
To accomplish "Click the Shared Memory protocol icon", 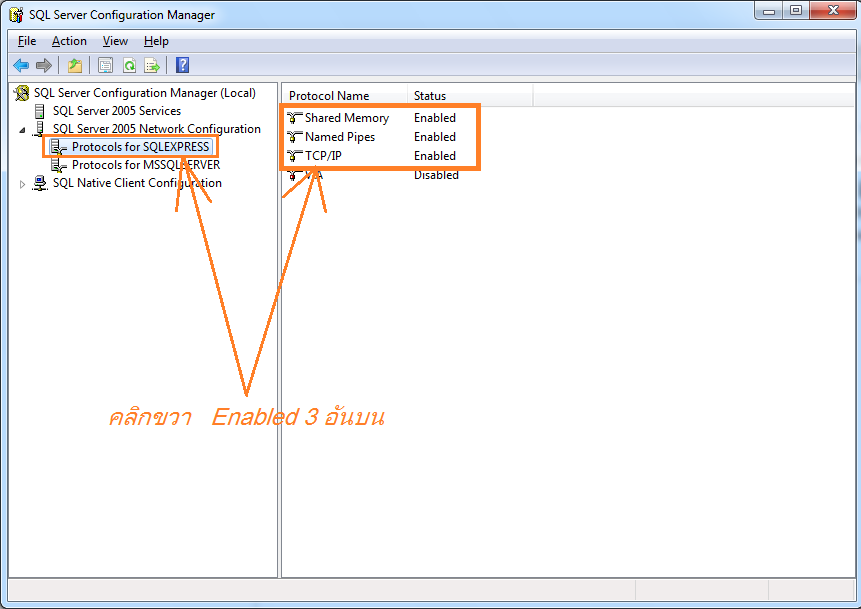I will click(294, 118).
